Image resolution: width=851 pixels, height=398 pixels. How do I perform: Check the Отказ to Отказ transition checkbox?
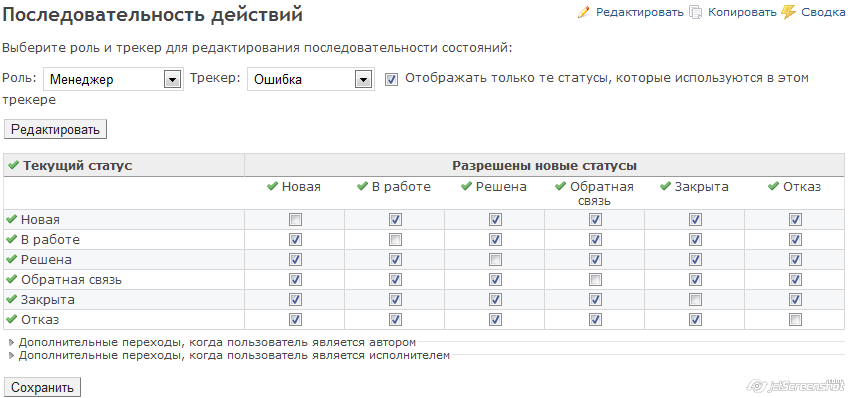point(795,320)
